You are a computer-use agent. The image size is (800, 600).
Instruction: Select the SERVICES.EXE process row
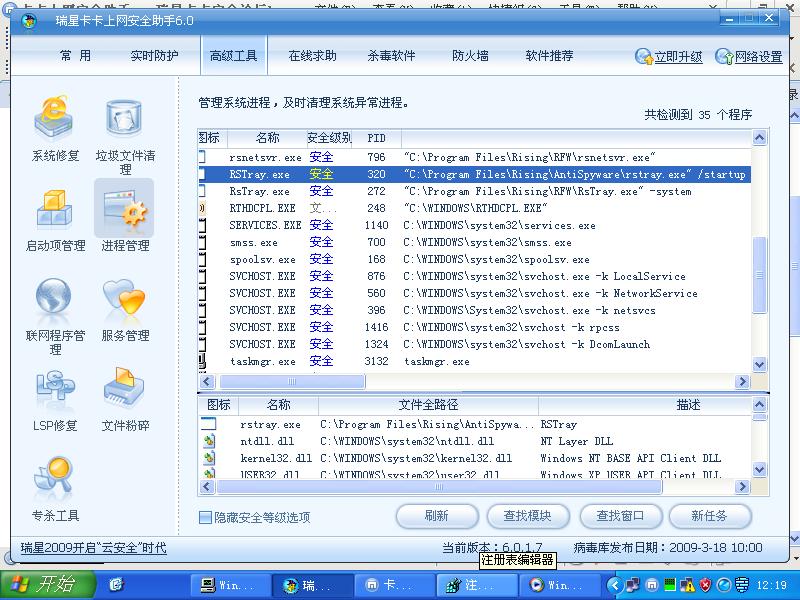click(474, 225)
